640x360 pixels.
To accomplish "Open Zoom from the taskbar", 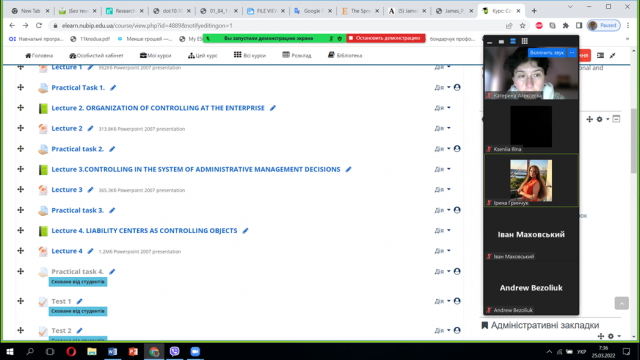I will point(195,351).
